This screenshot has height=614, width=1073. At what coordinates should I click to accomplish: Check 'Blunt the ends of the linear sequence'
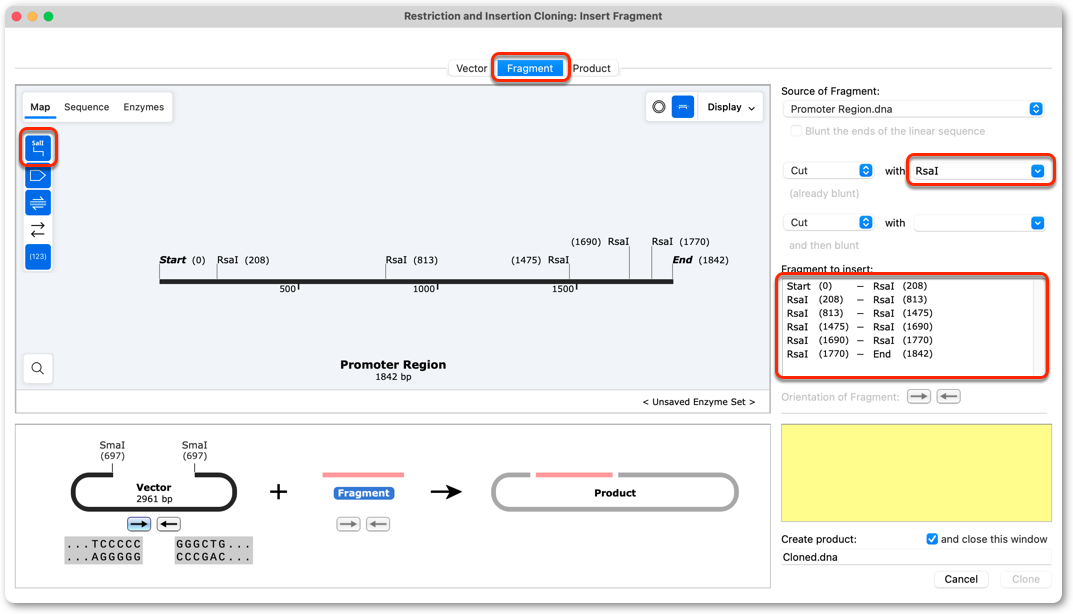[x=796, y=131]
